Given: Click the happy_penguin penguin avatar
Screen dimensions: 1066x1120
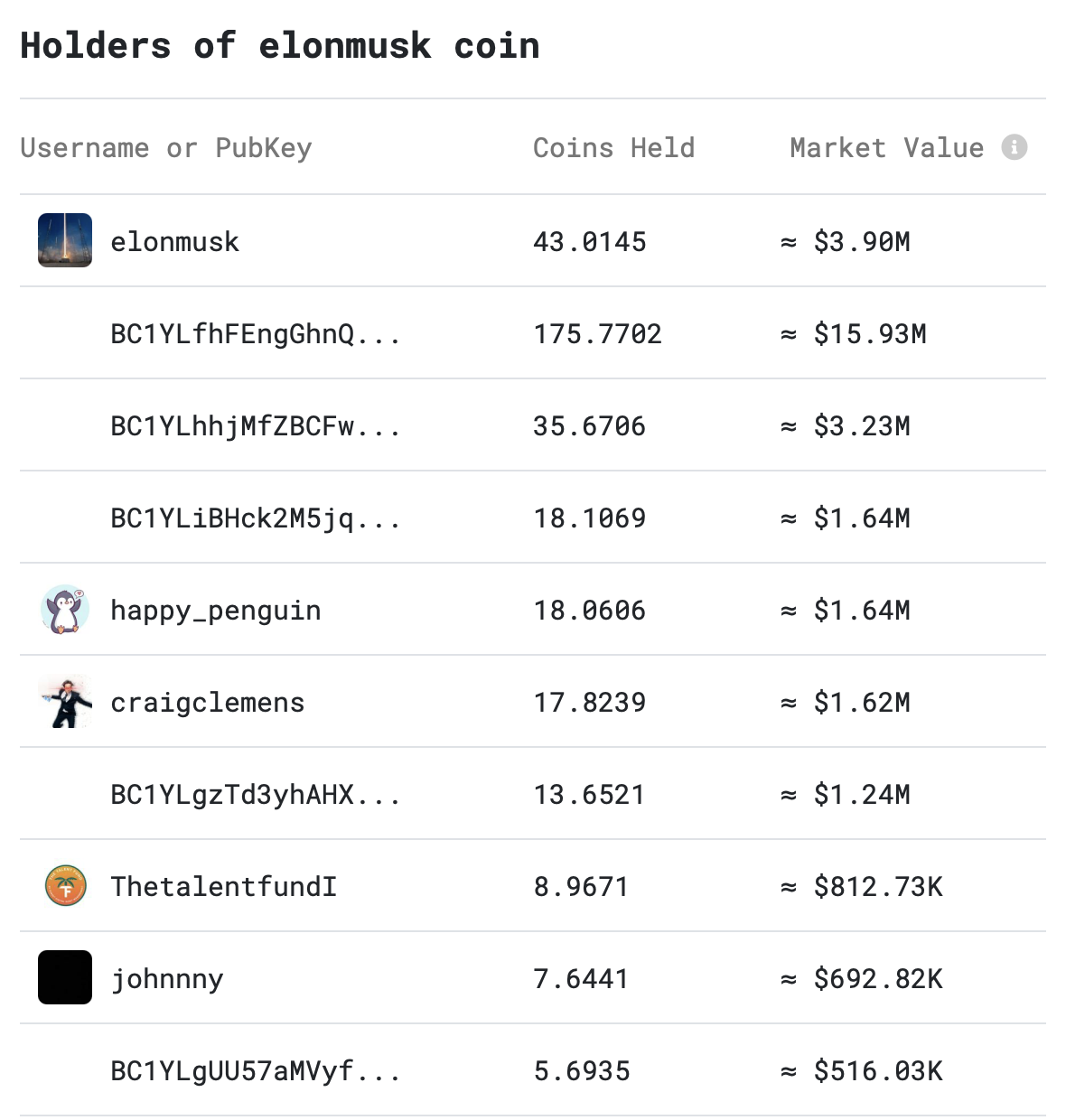Looking at the screenshot, I should point(65,609).
